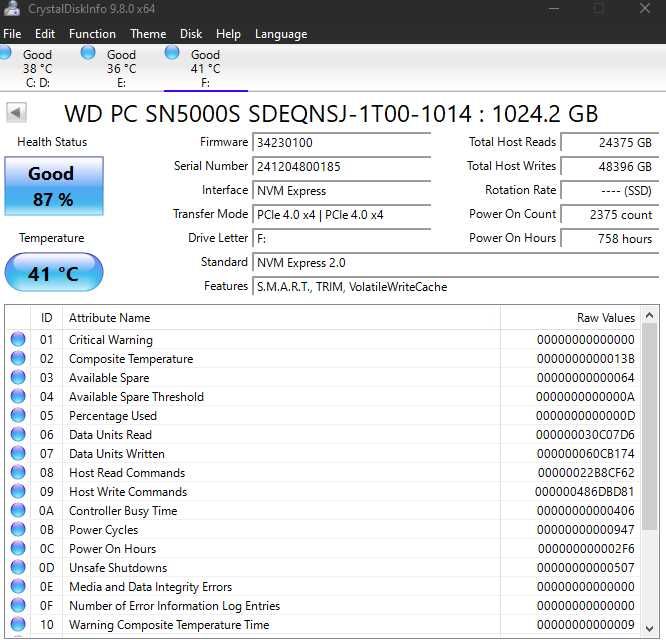Click status icon for Composite Temperature row
This screenshot has width=666, height=640.
[18, 358]
